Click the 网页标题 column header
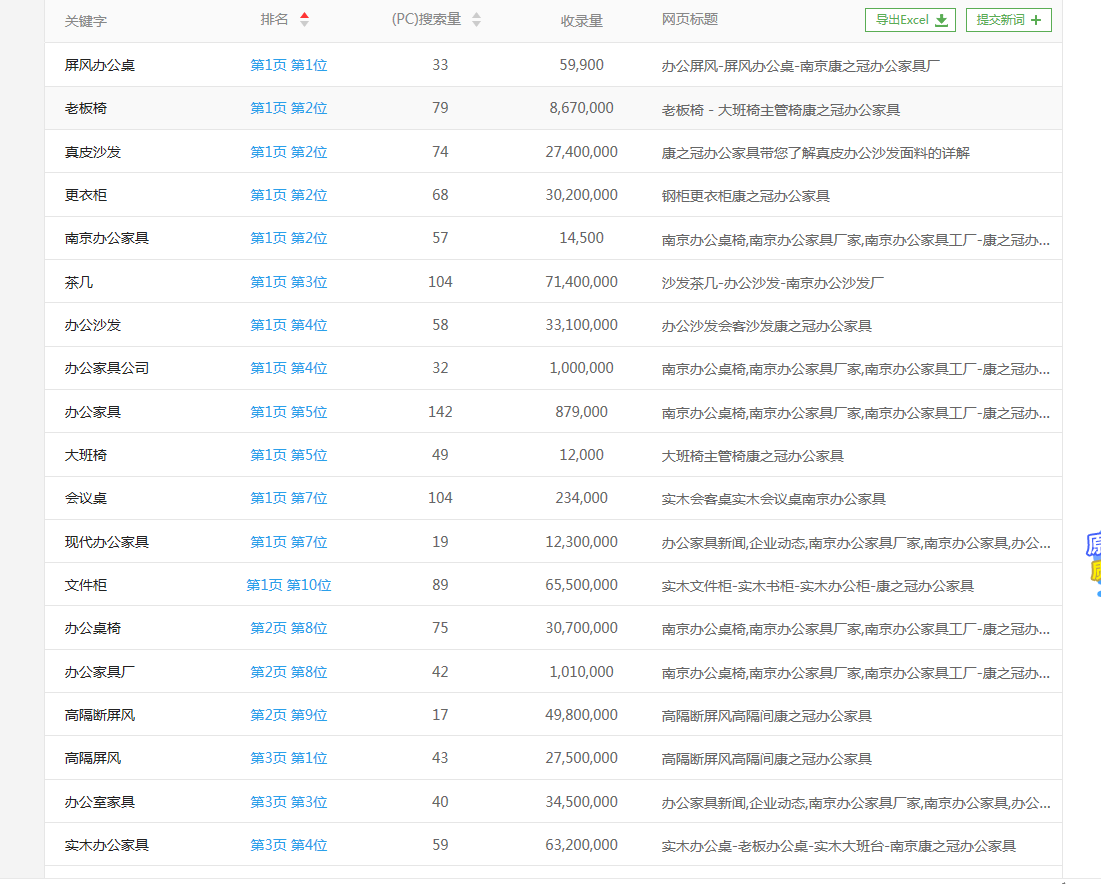The height and width of the screenshot is (884, 1101). click(x=688, y=19)
